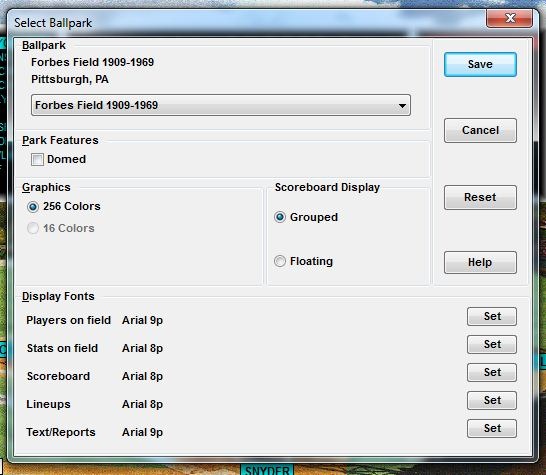Close the Select Ballpark window

(509, 18)
